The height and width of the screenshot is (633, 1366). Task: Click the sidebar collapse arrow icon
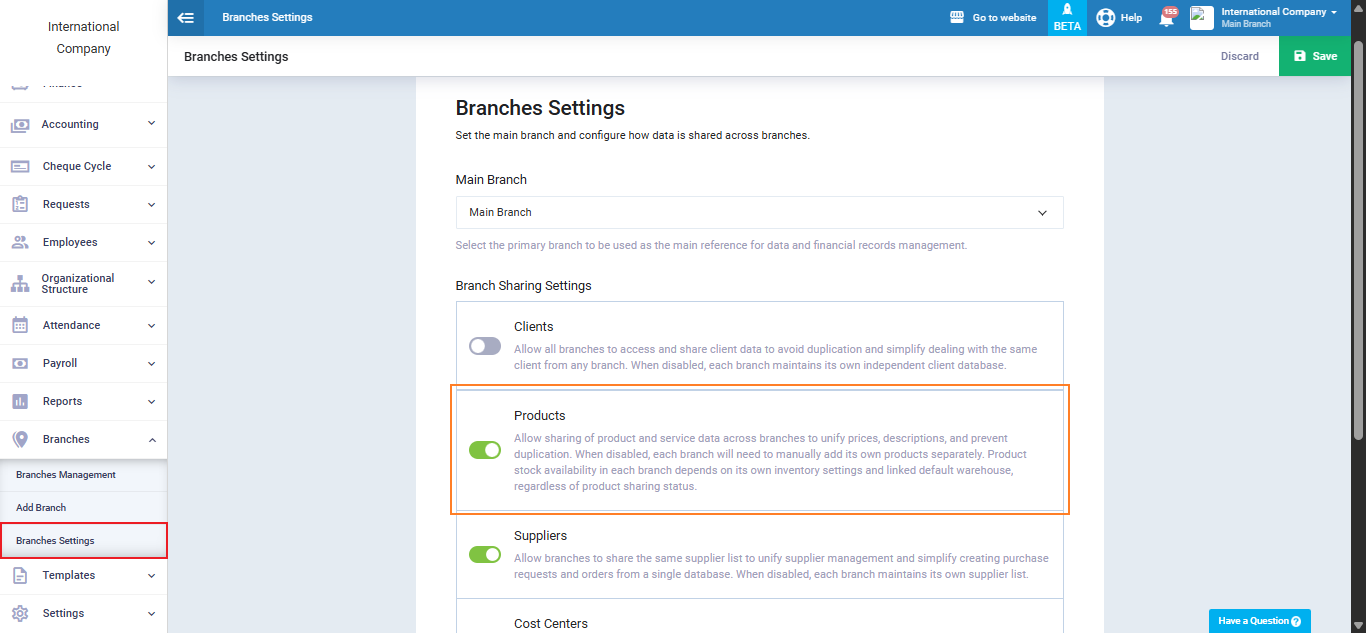point(185,18)
